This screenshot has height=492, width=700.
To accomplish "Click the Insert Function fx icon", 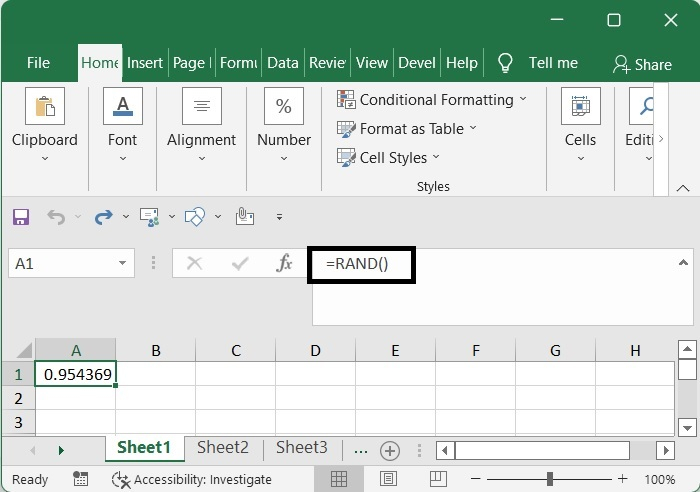I will pos(284,263).
